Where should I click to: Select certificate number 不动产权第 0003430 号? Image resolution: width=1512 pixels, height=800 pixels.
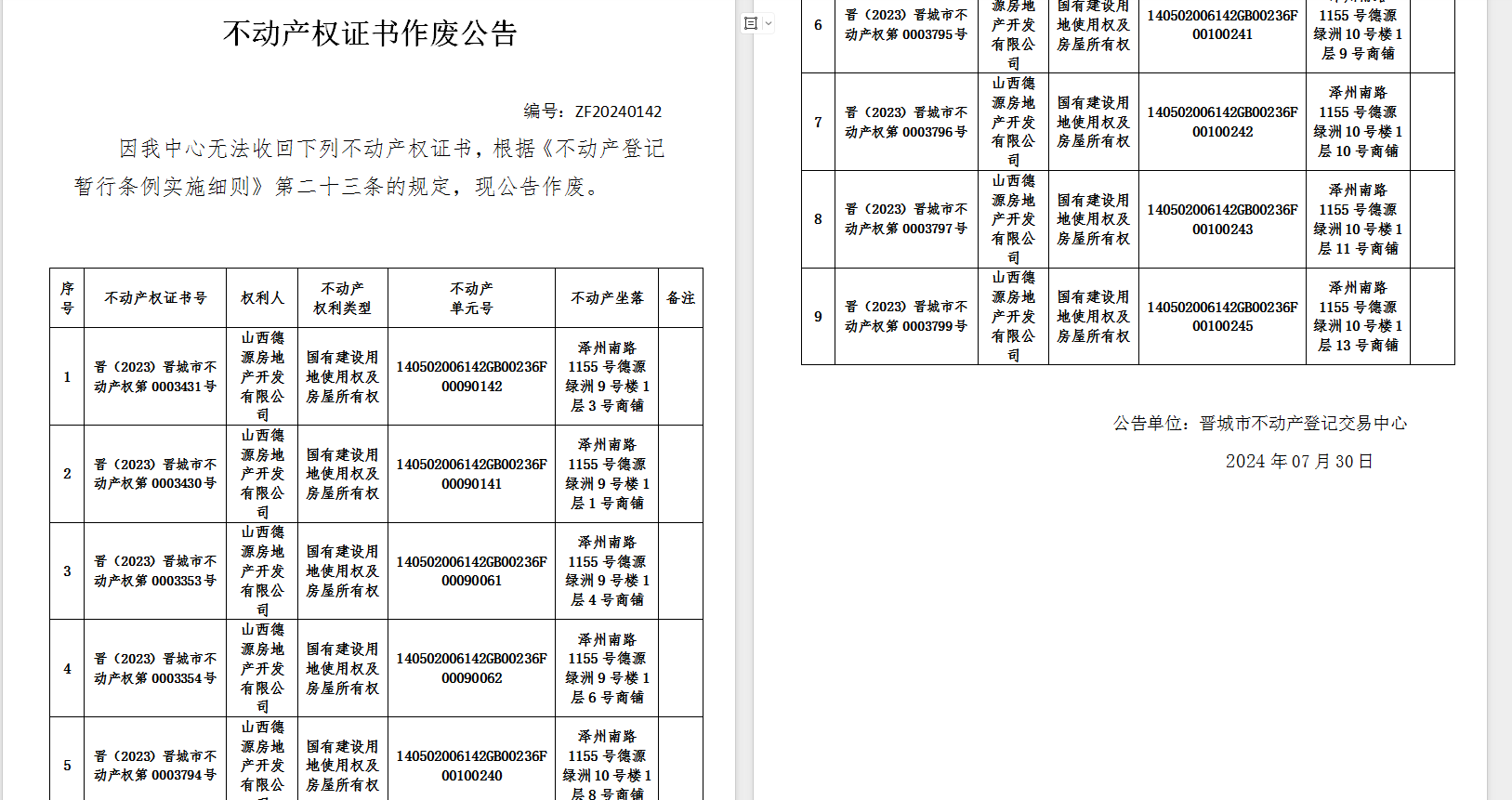[x=155, y=484]
